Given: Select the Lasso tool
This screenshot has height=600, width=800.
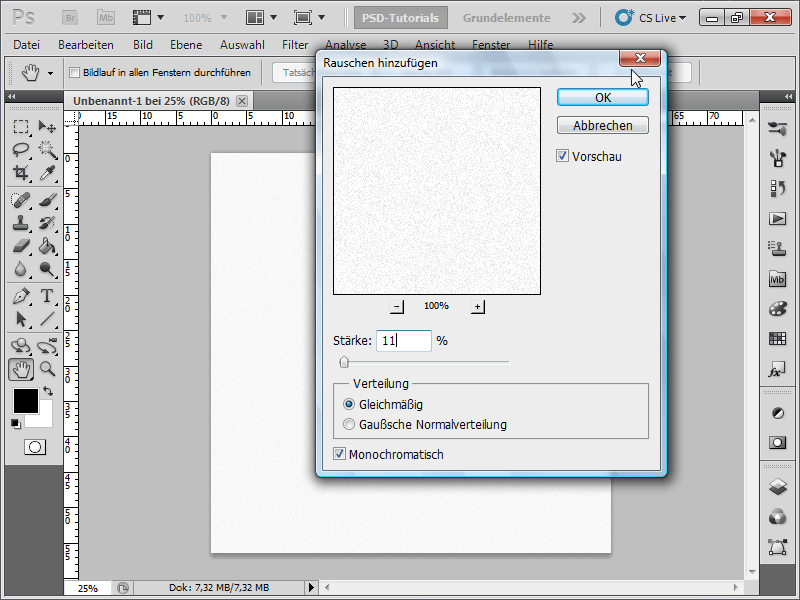Looking at the screenshot, I should point(21,149).
